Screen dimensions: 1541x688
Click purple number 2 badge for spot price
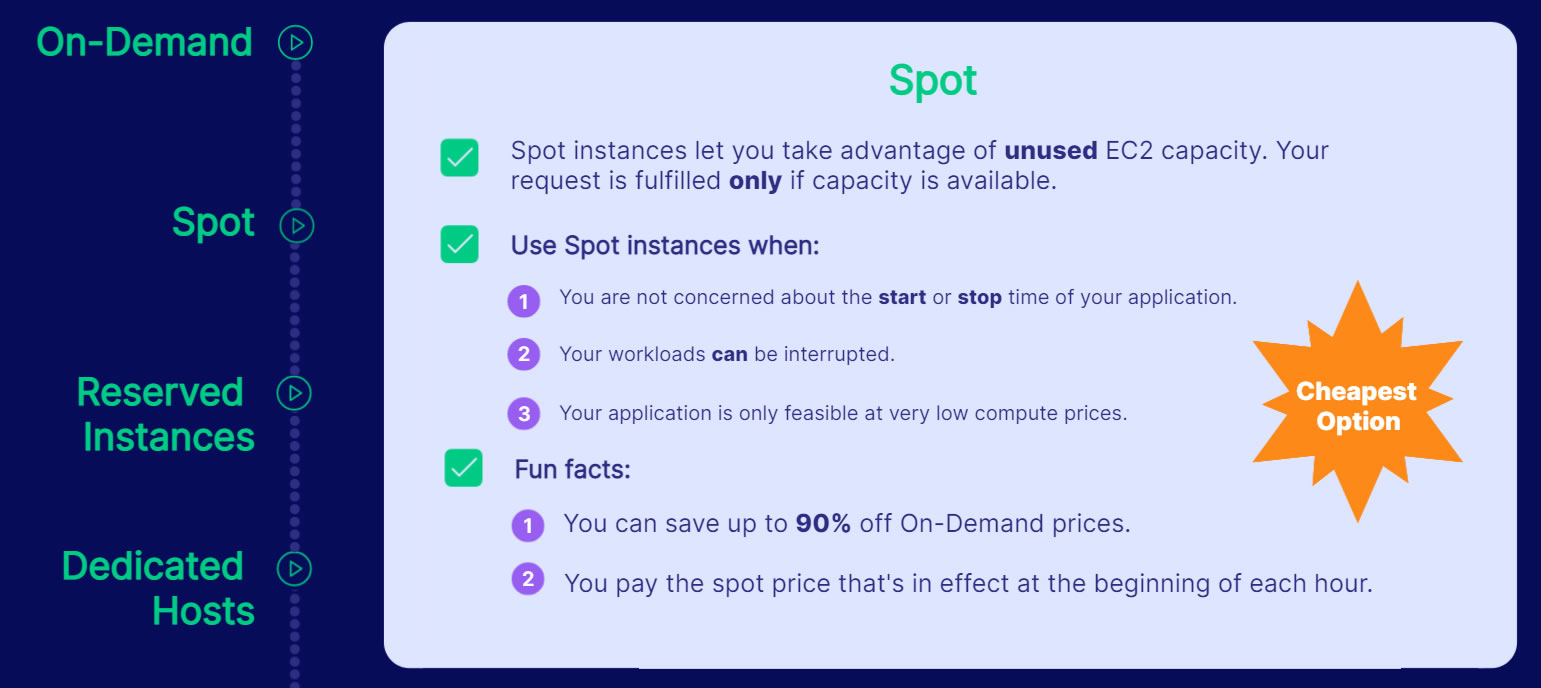(x=527, y=579)
